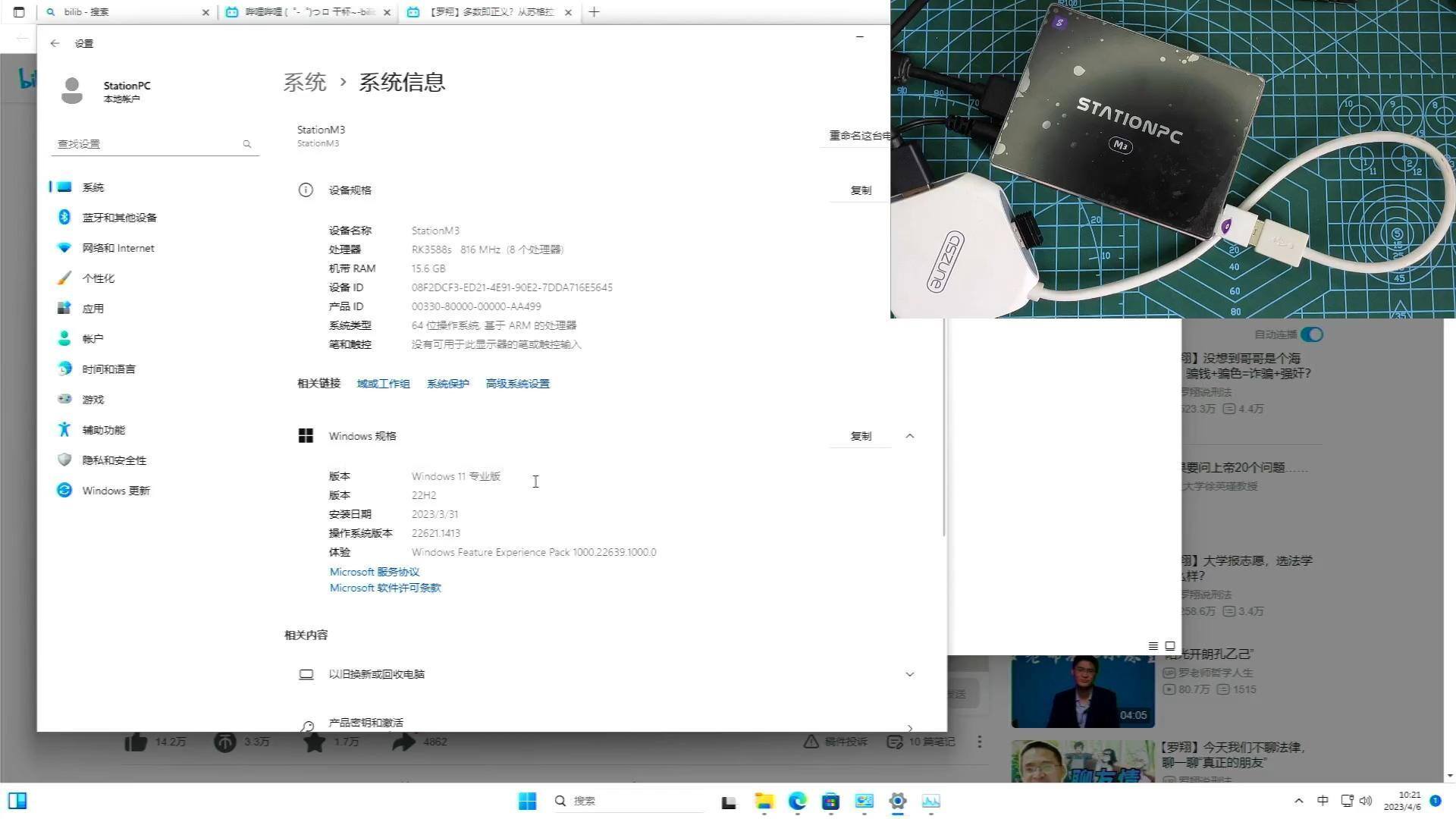Switch to the 哔哩哔哩 browser tab
Image resolution: width=1456 pixels, height=819 pixels.
point(307,12)
